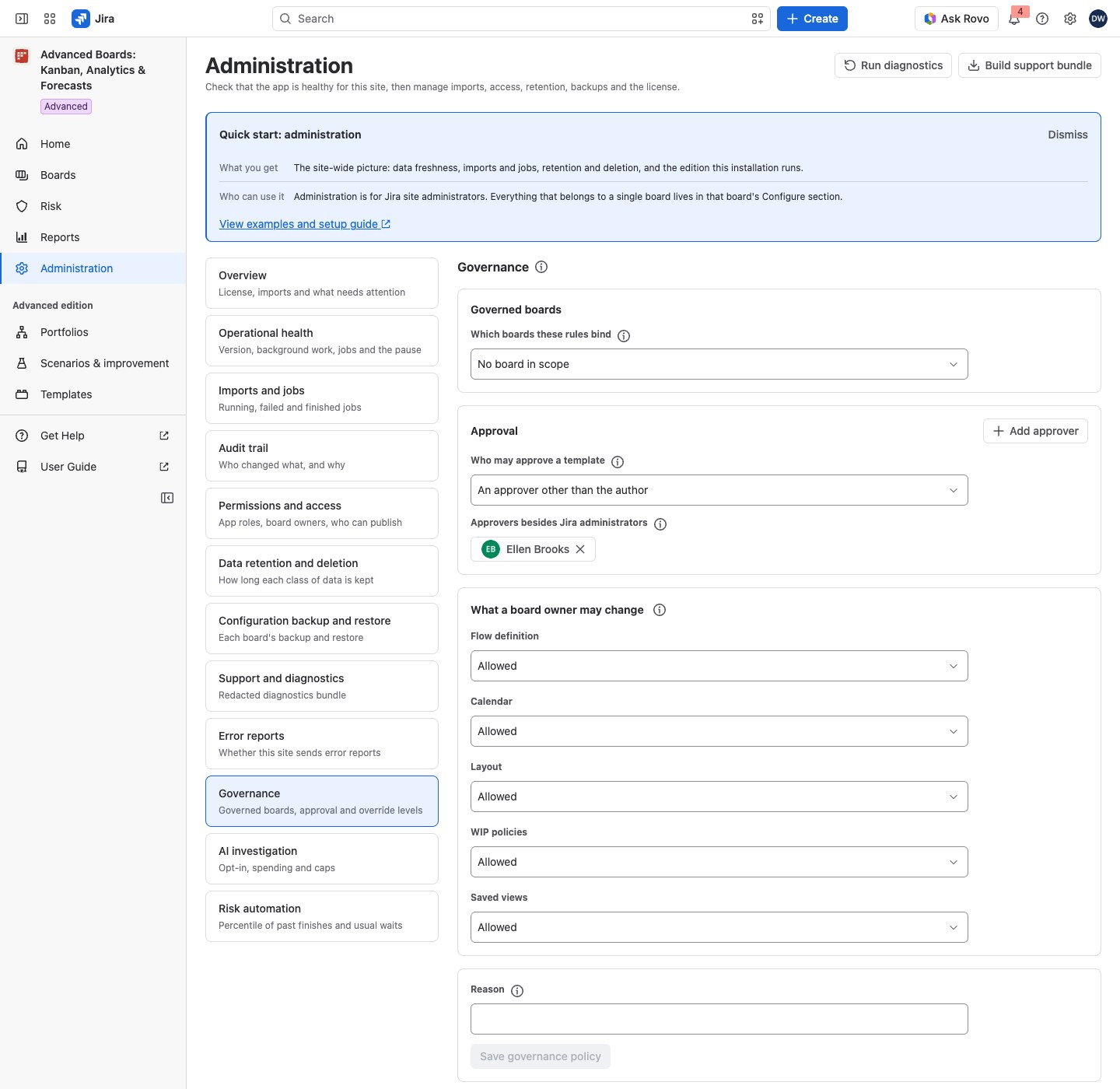
Task: Open Reports in the sidebar
Action: pyautogui.click(x=93, y=237)
